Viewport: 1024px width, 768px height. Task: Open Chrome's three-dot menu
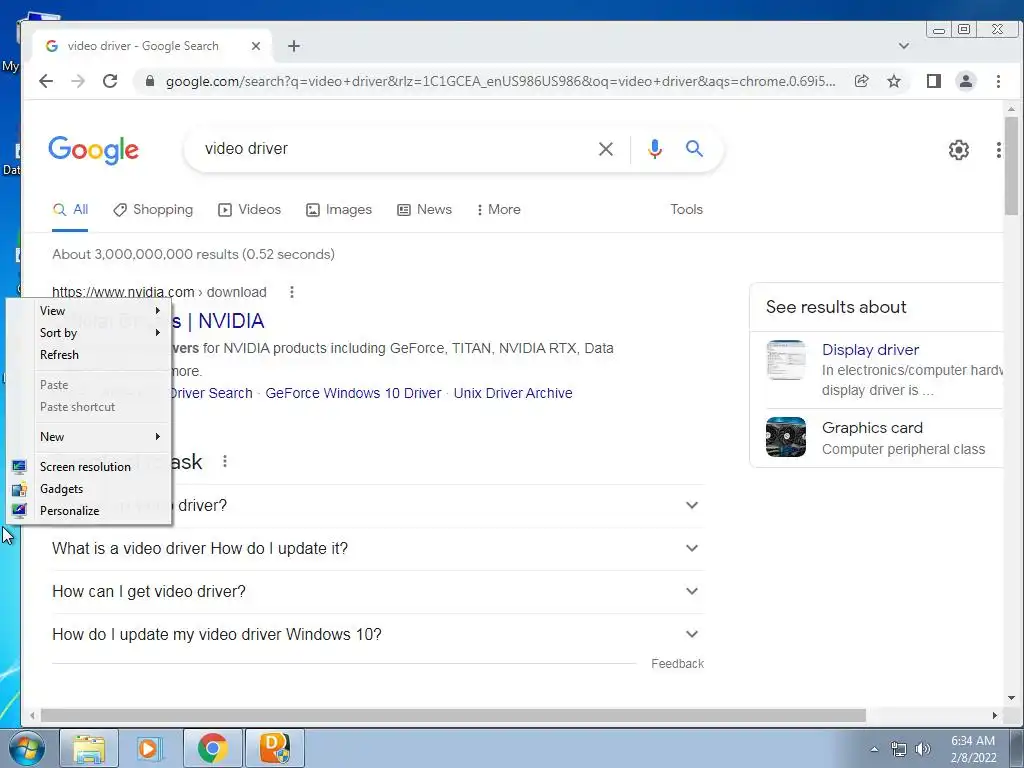[998, 81]
